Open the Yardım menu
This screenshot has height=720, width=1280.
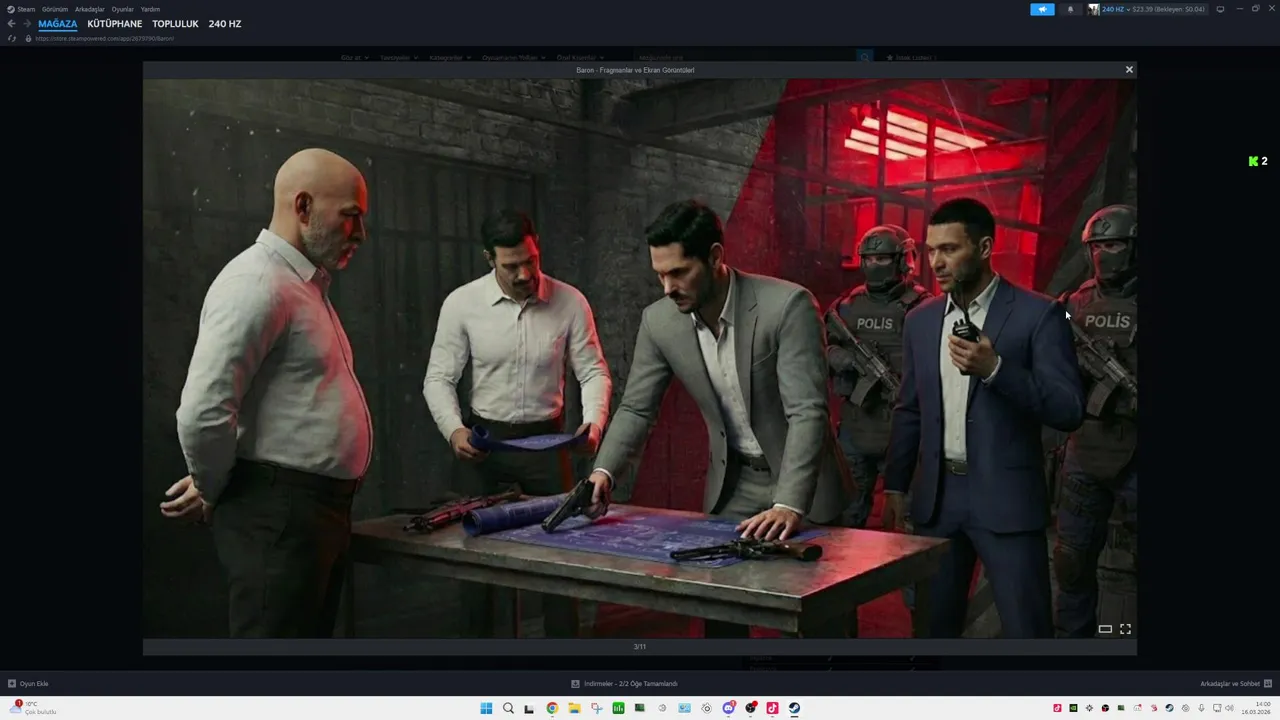pos(150,9)
